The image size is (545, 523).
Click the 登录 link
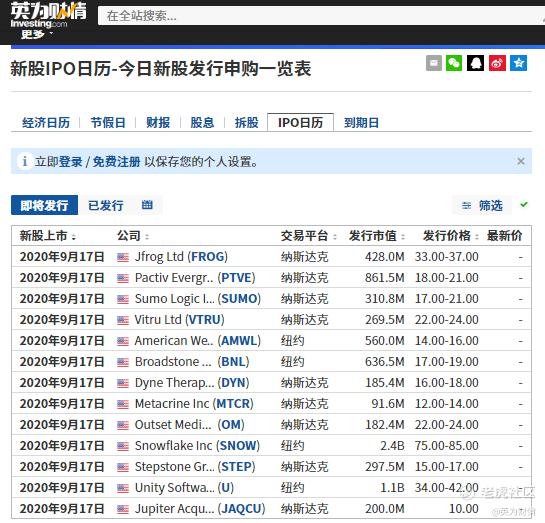click(x=70, y=162)
